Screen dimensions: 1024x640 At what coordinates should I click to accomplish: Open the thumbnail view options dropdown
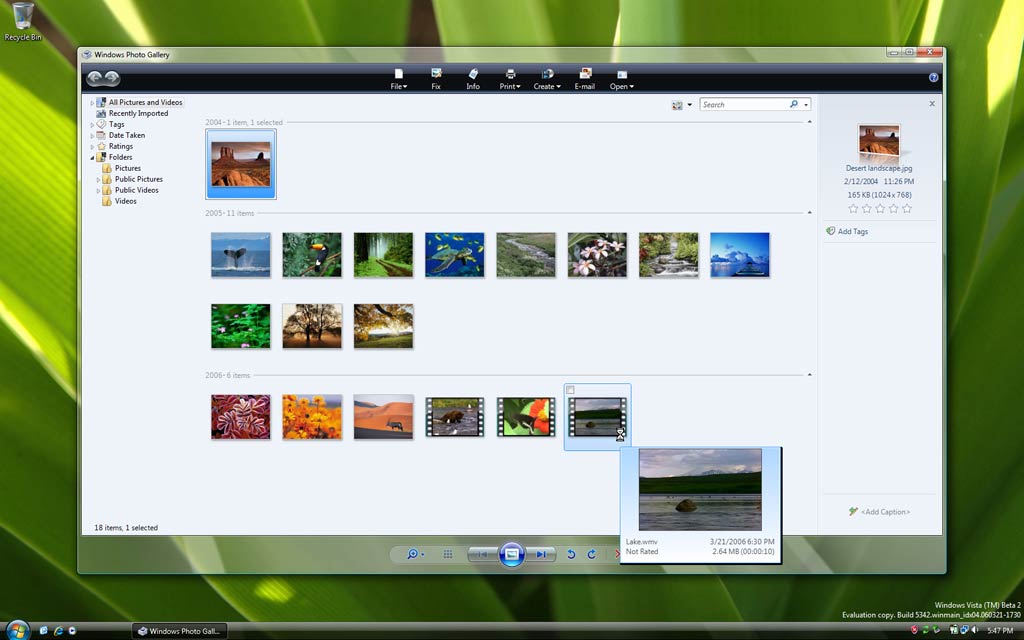point(683,104)
